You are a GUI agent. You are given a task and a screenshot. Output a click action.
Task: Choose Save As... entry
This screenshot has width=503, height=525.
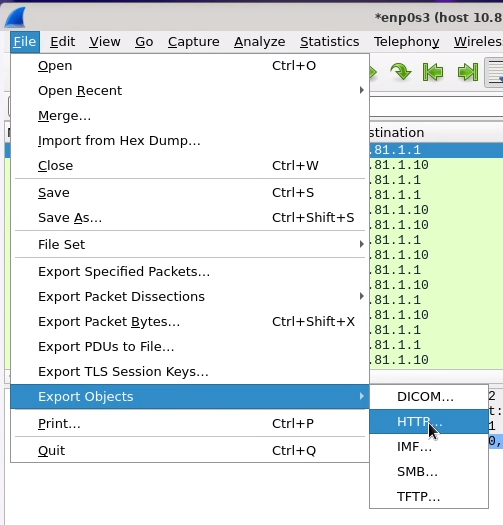[x=190, y=218]
